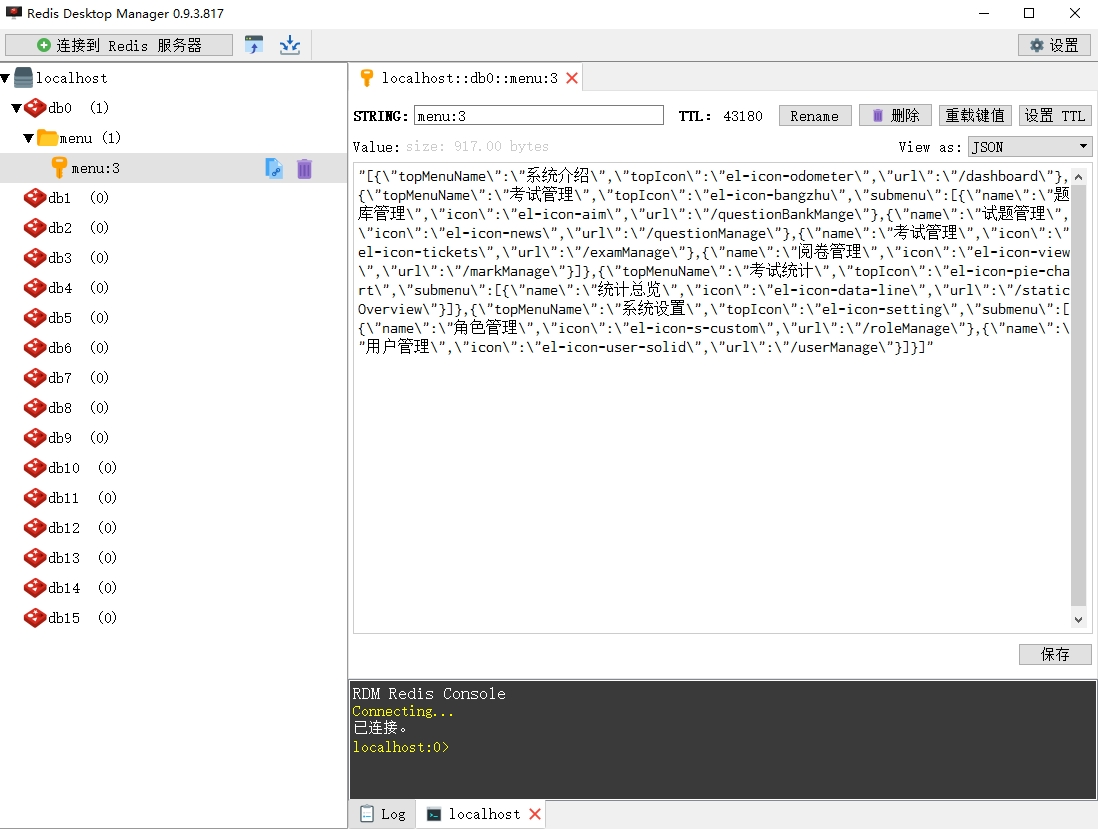
Task: Click the key name input field menu:3
Action: pyautogui.click(x=538, y=116)
